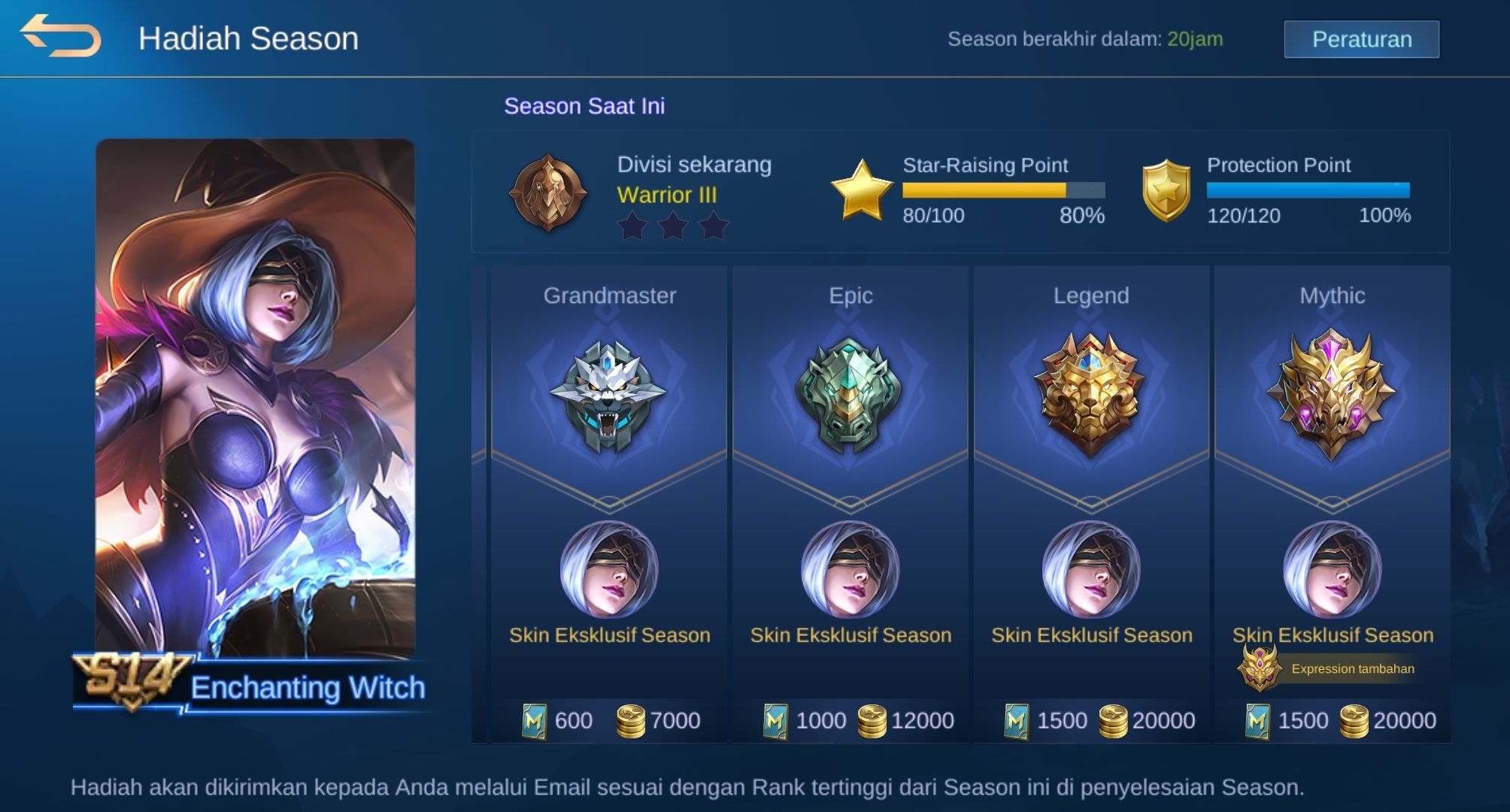Screen dimensions: 1510x812
Task: Tap the Protection Point shield icon
Action: tap(1166, 190)
